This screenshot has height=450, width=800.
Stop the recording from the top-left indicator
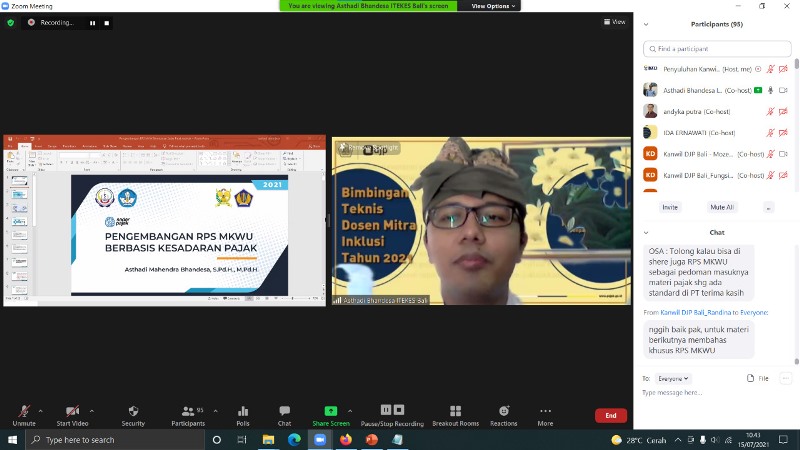(x=107, y=22)
